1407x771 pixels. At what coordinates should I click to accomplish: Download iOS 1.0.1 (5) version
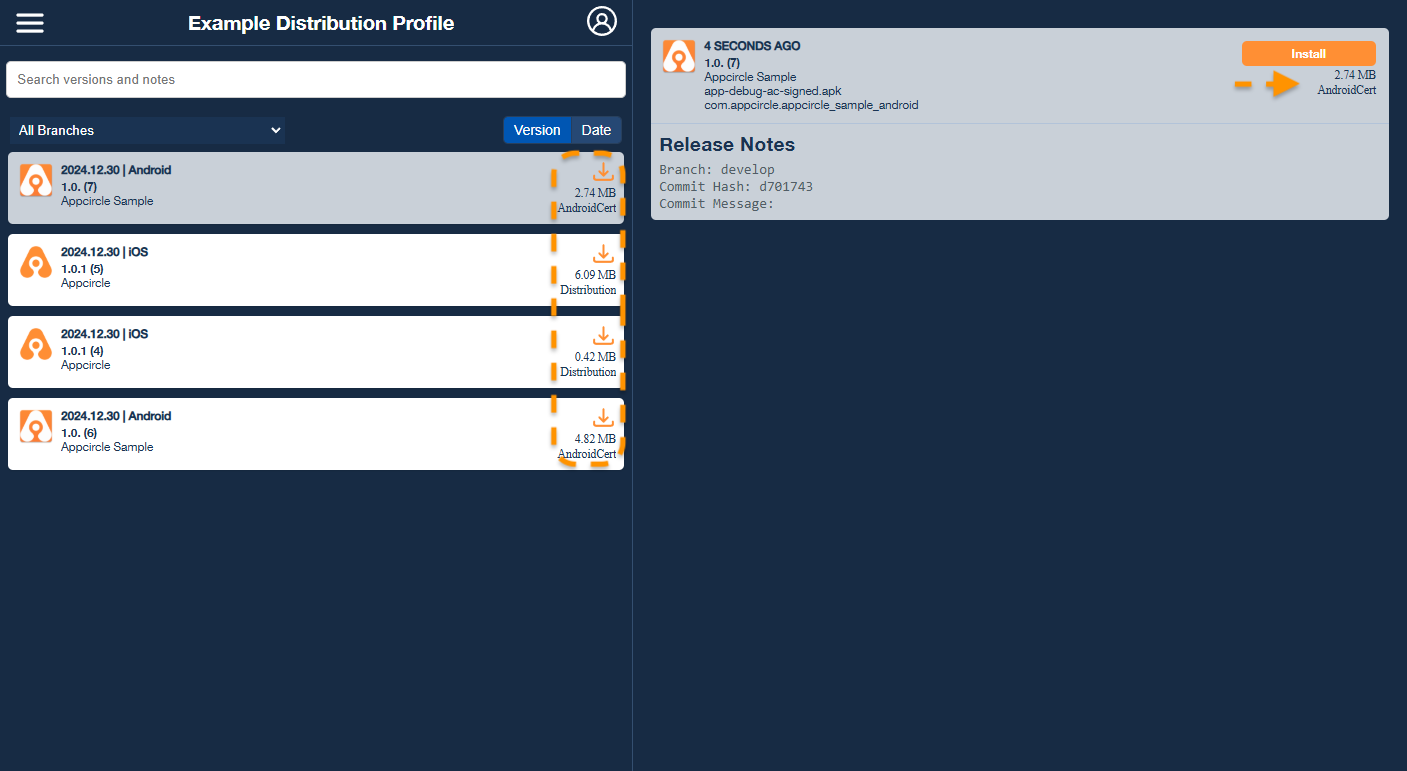click(603, 254)
